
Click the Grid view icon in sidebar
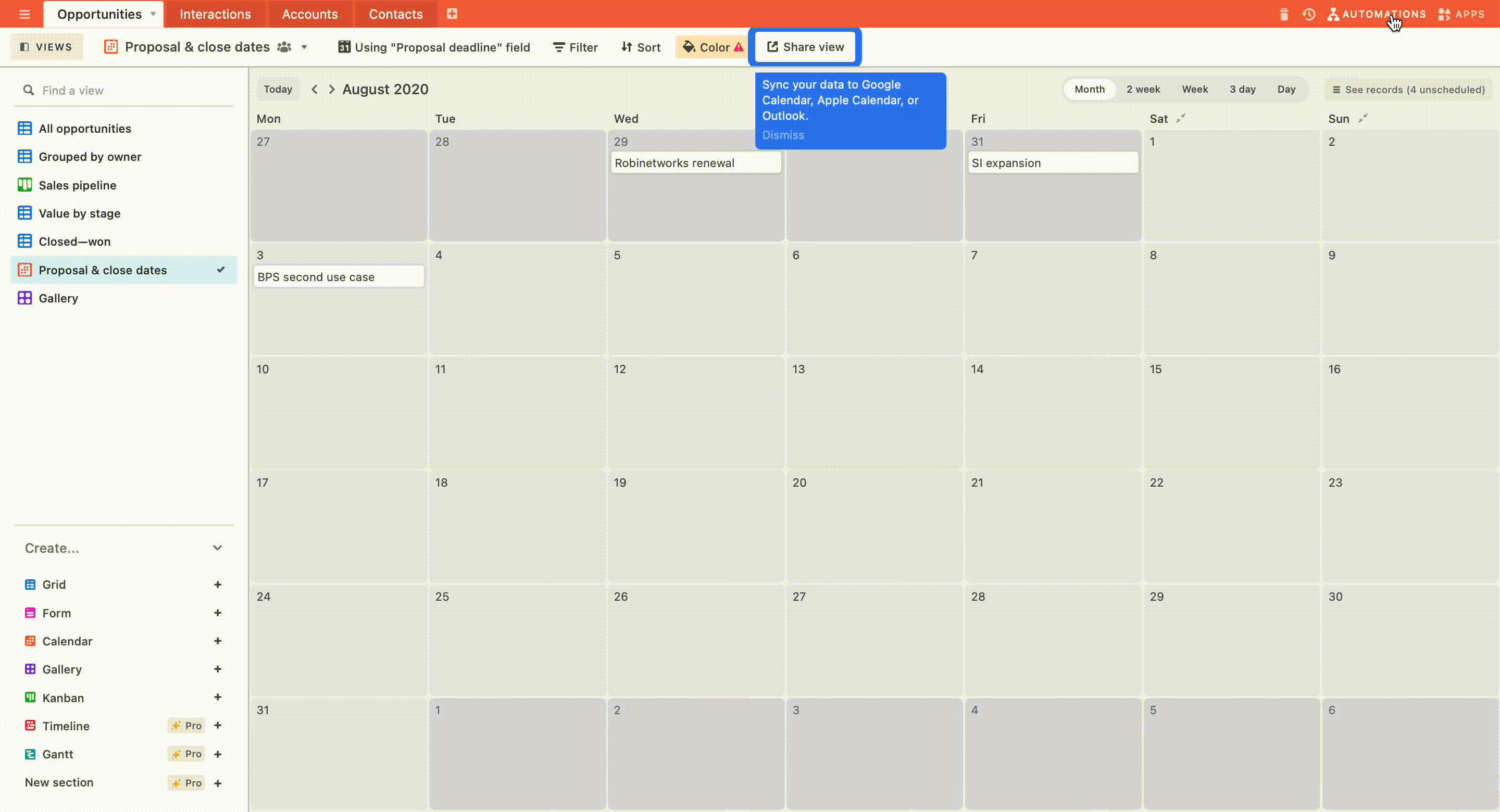30,584
